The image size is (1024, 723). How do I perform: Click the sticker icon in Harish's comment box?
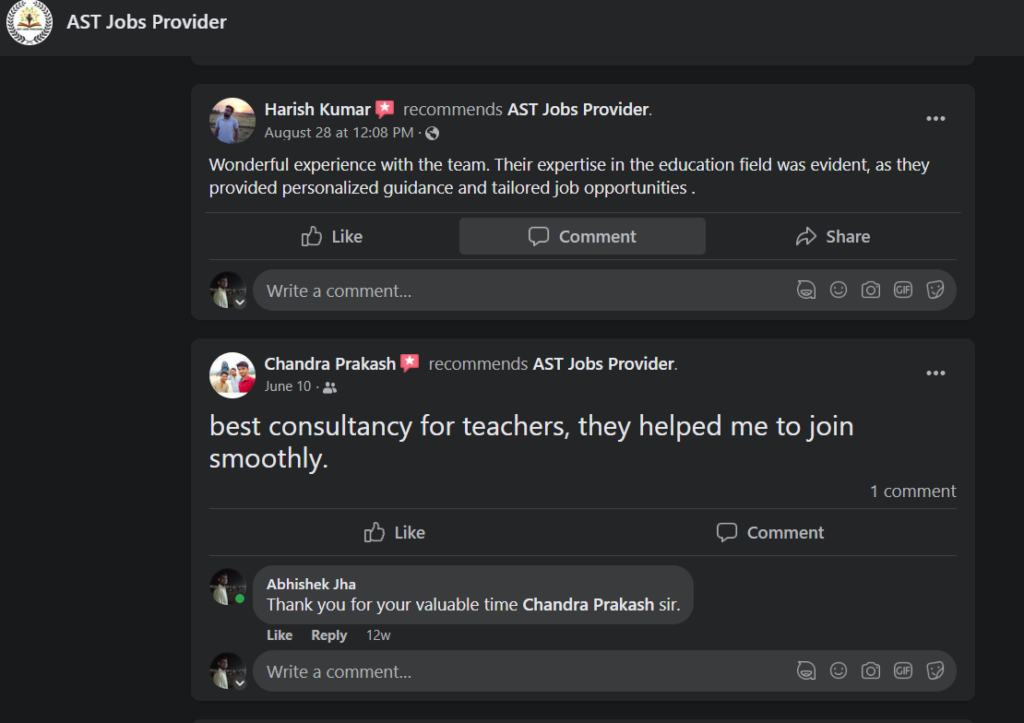click(x=935, y=290)
